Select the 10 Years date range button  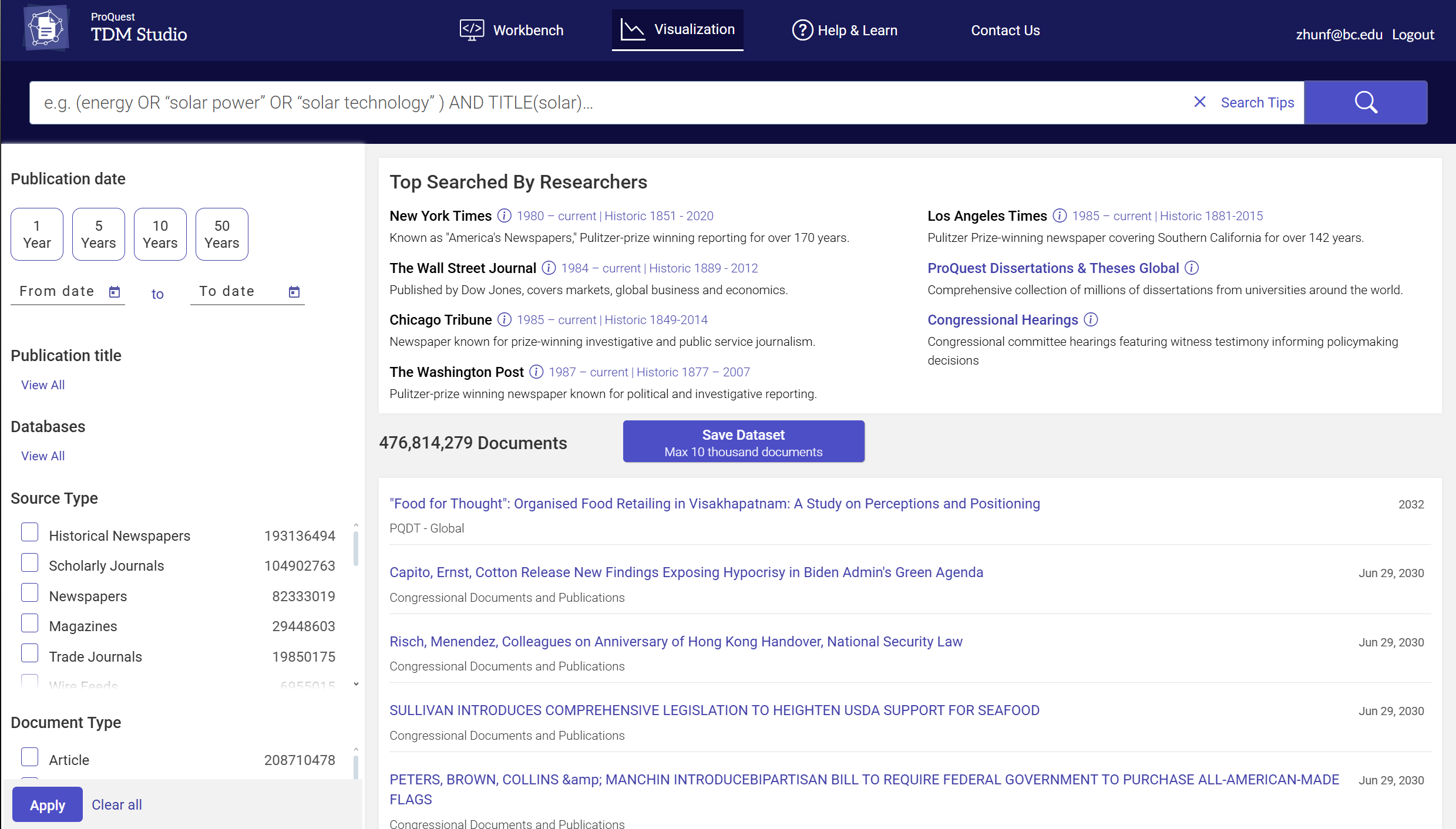[160, 234]
